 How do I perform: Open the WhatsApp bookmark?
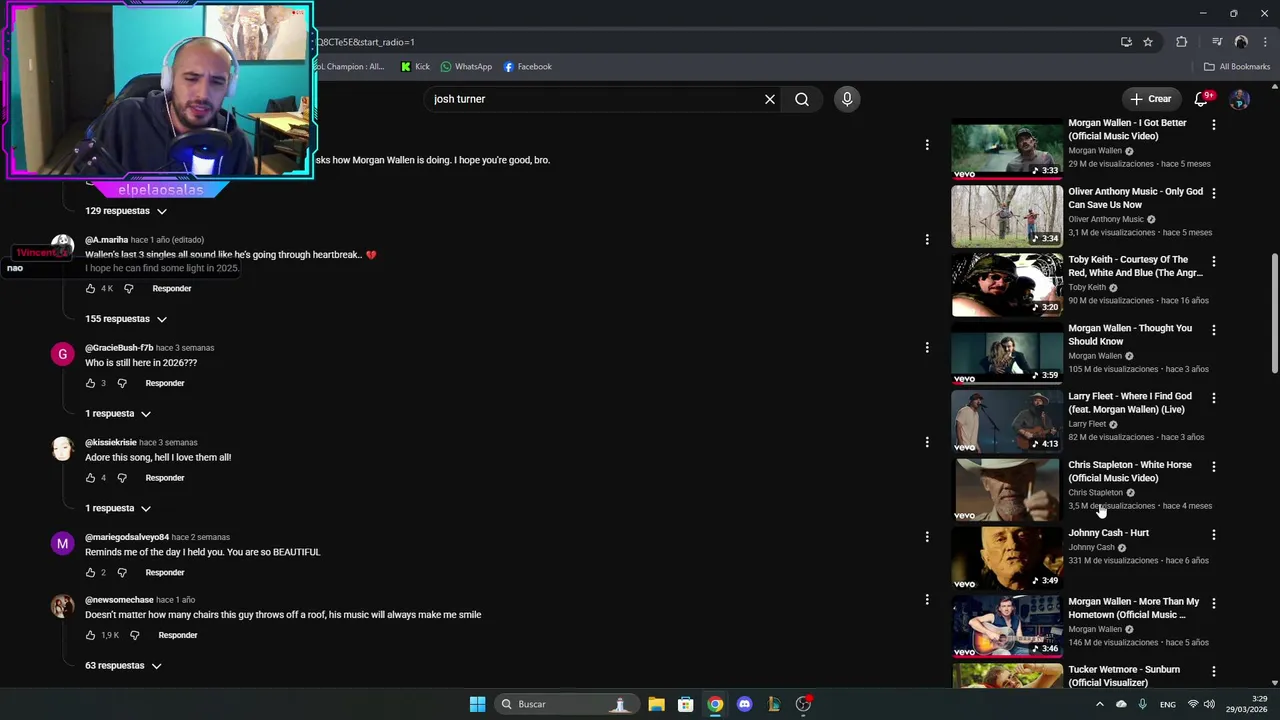[x=466, y=67]
